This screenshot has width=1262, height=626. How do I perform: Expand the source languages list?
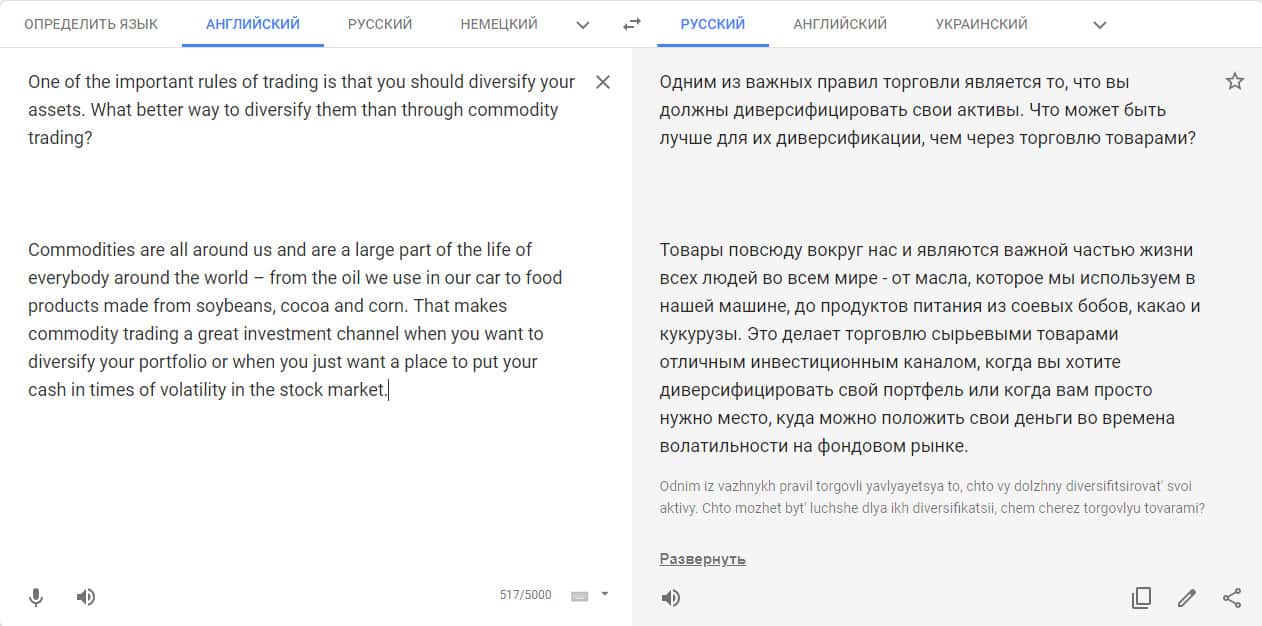click(x=583, y=24)
